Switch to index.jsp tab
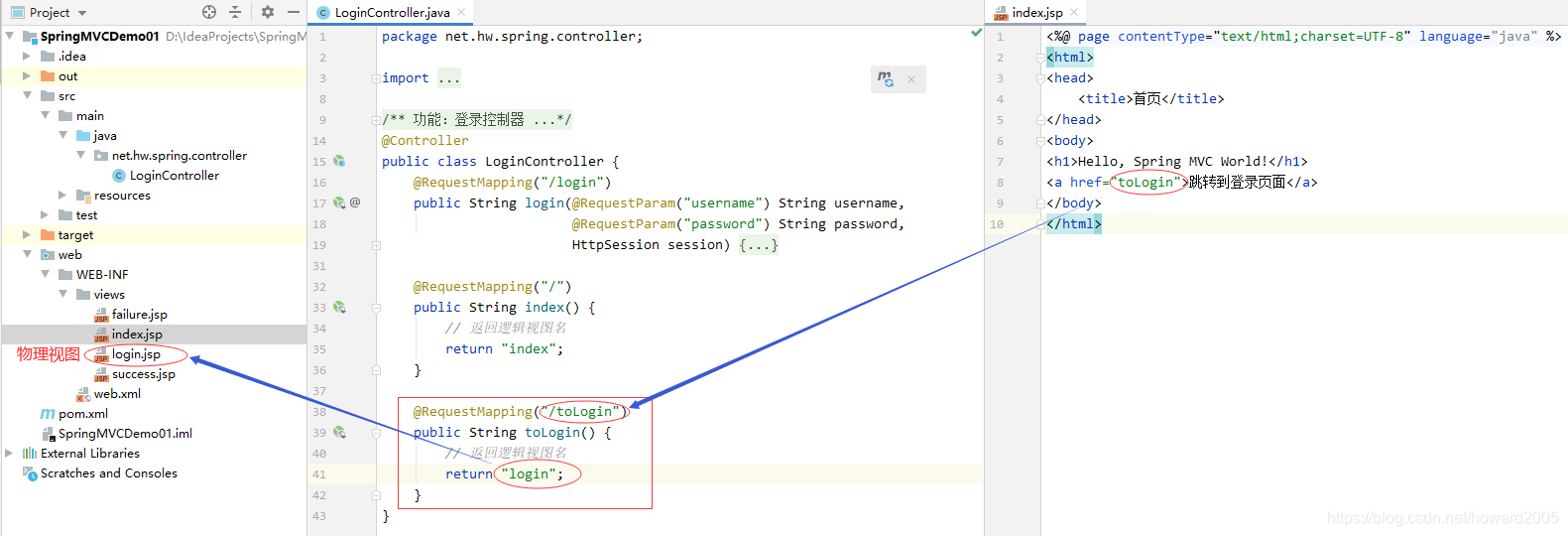Image resolution: width=1568 pixels, height=536 pixels. click(x=1037, y=13)
